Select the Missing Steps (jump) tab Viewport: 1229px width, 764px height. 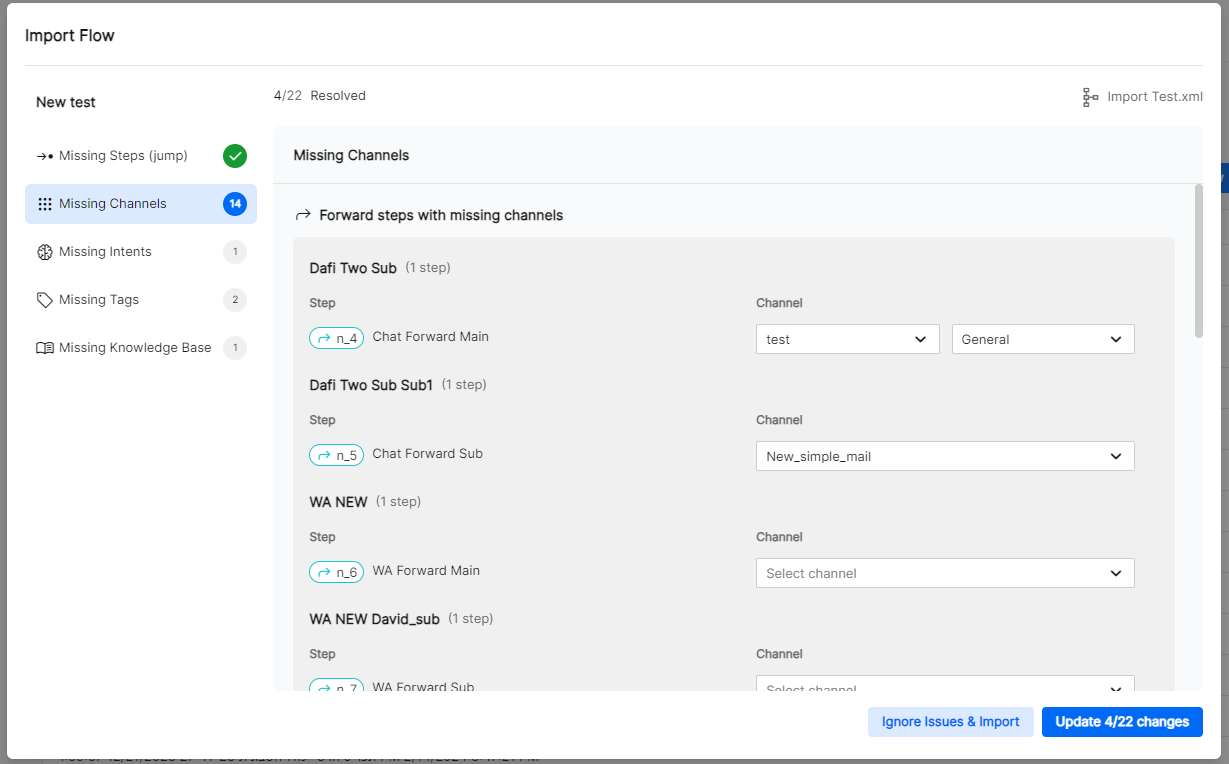(x=141, y=156)
